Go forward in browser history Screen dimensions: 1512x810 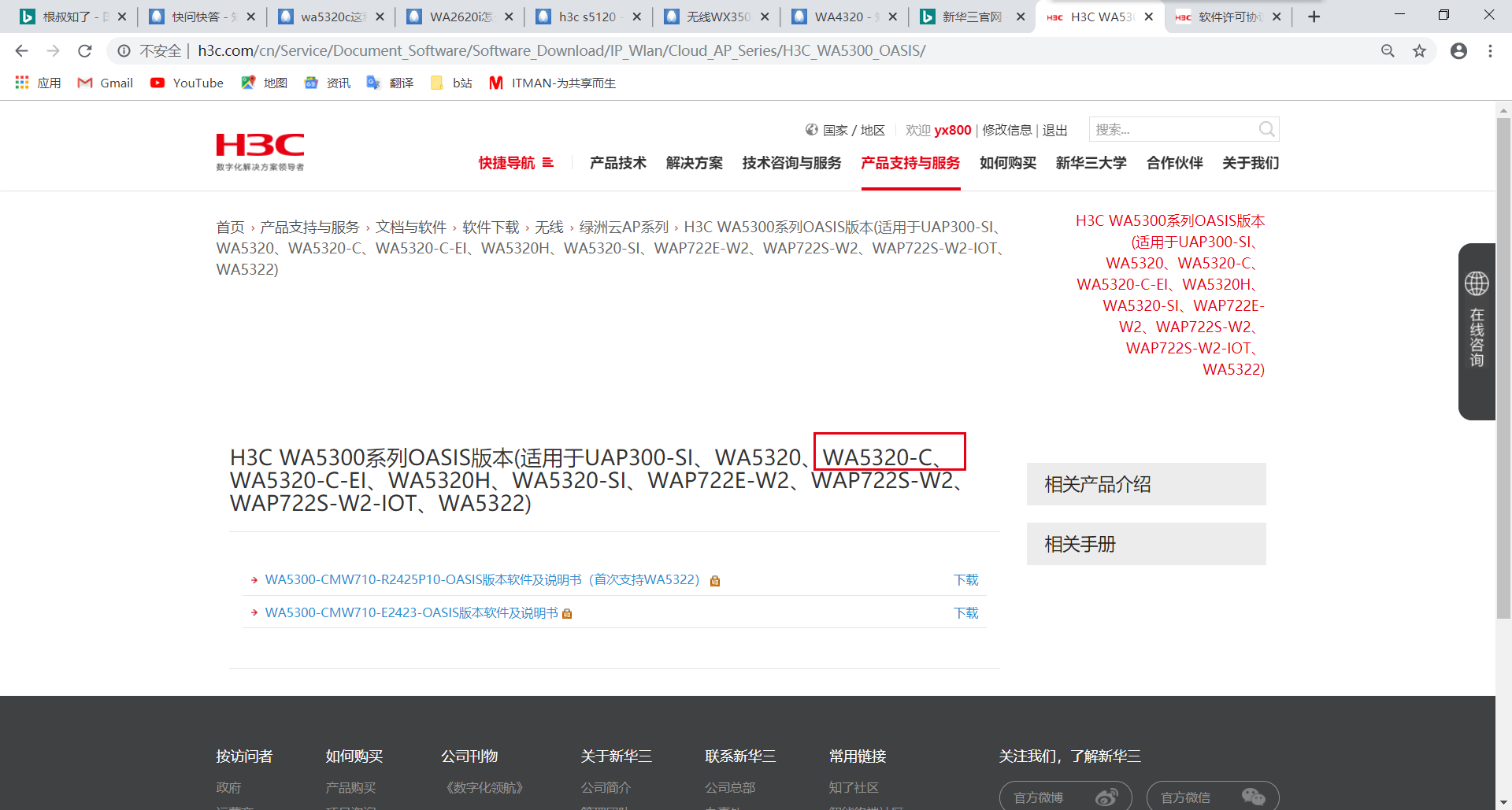53,51
